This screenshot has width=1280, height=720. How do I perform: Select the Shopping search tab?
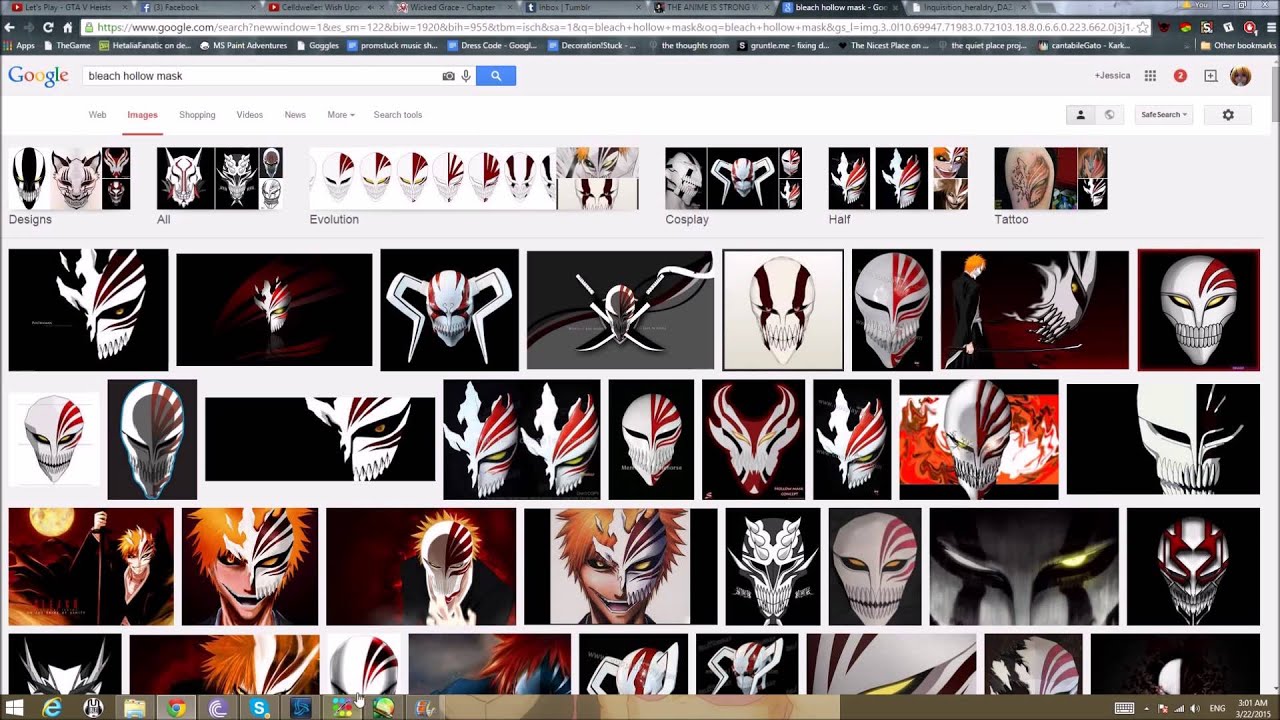[x=197, y=115]
